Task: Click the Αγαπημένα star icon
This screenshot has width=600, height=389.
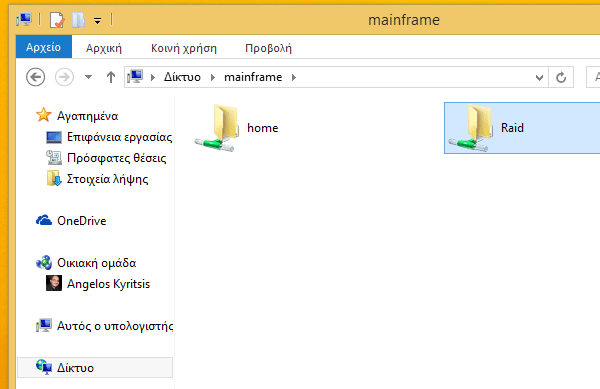Action: tap(44, 115)
